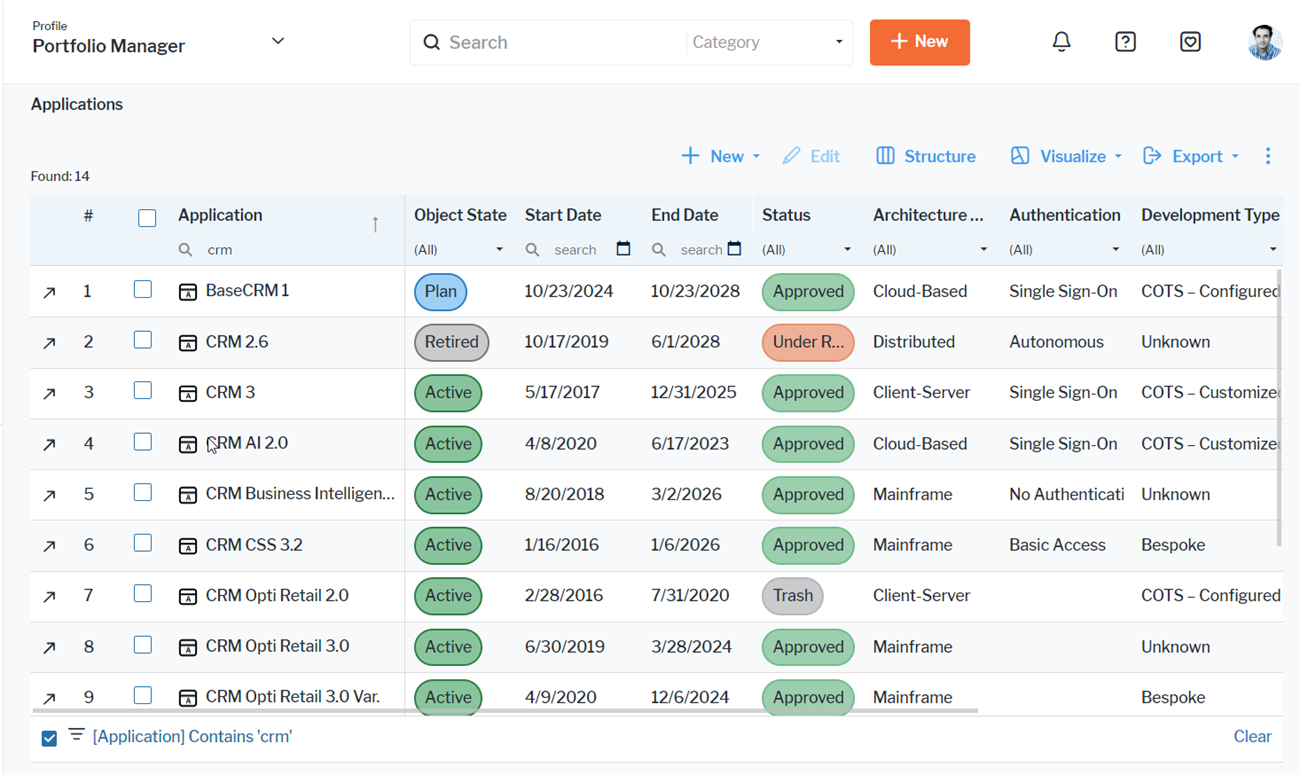Viewport: 1300px width, 775px height.
Task: Uncheck the Application Contains 'crm' filter
Action: click(49, 738)
